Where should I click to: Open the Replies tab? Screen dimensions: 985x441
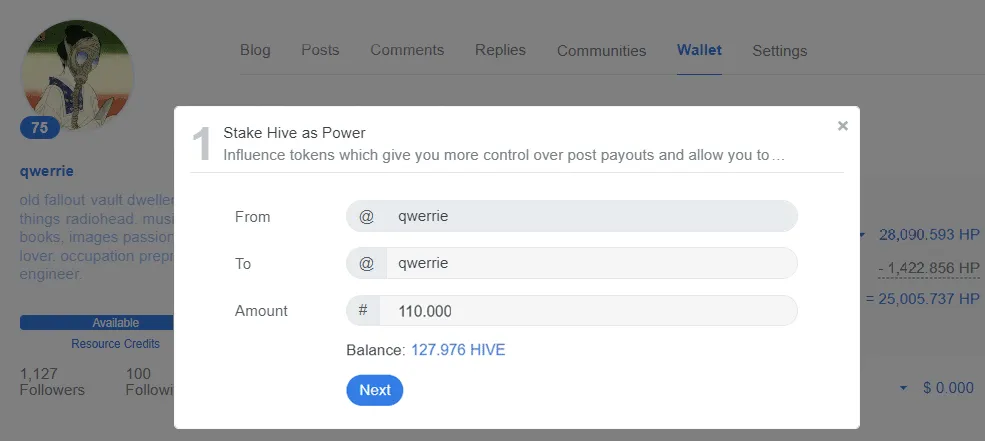(501, 50)
